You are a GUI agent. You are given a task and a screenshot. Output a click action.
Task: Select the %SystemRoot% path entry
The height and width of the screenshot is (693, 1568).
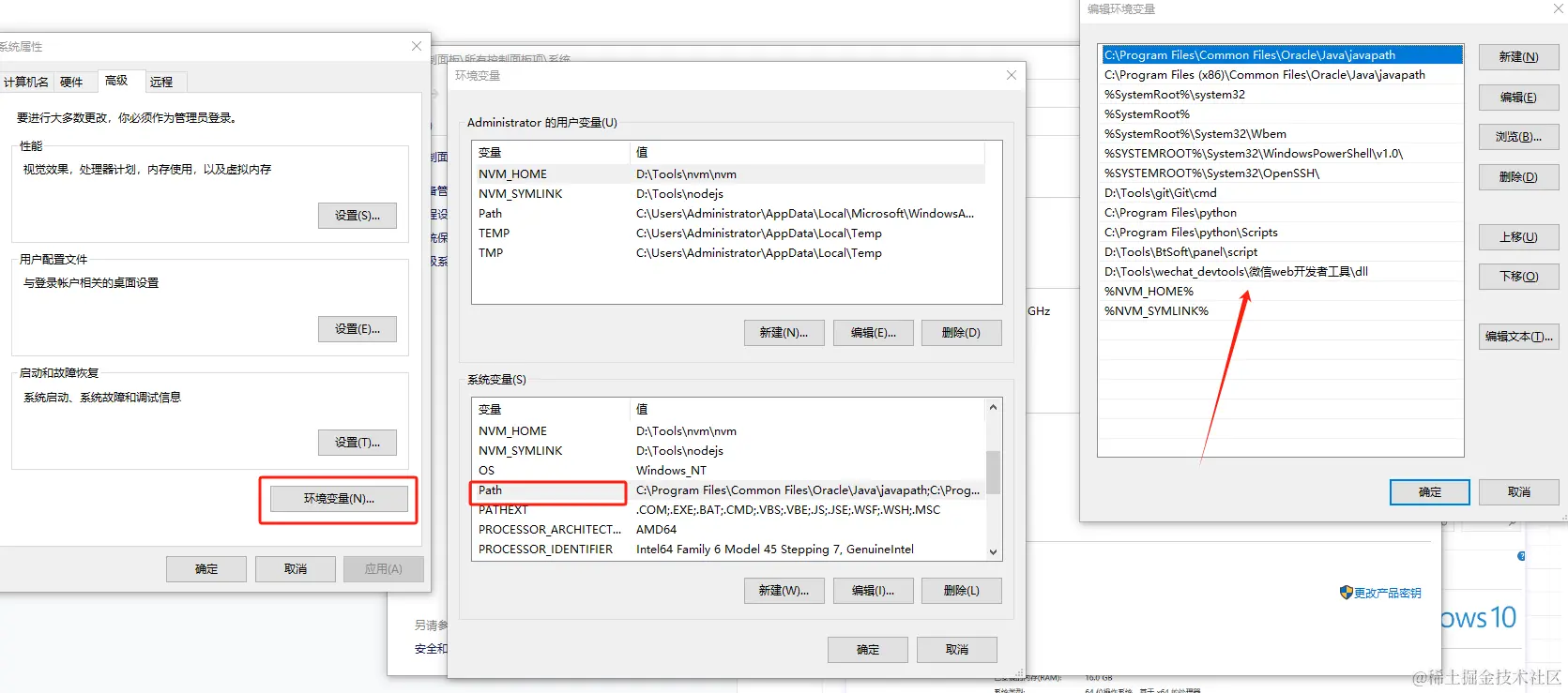(1282, 114)
